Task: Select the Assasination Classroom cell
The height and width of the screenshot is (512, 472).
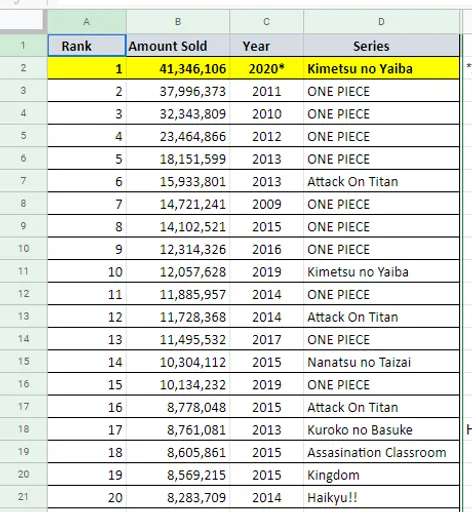Action: point(381,452)
